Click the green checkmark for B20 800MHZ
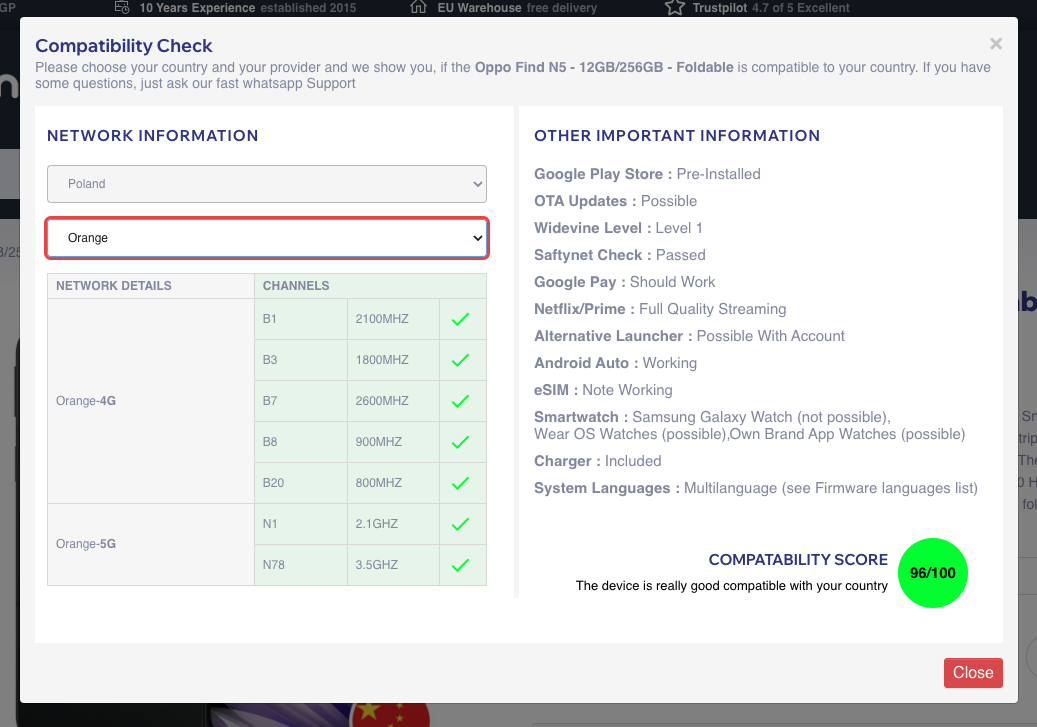 click(460, 483)
